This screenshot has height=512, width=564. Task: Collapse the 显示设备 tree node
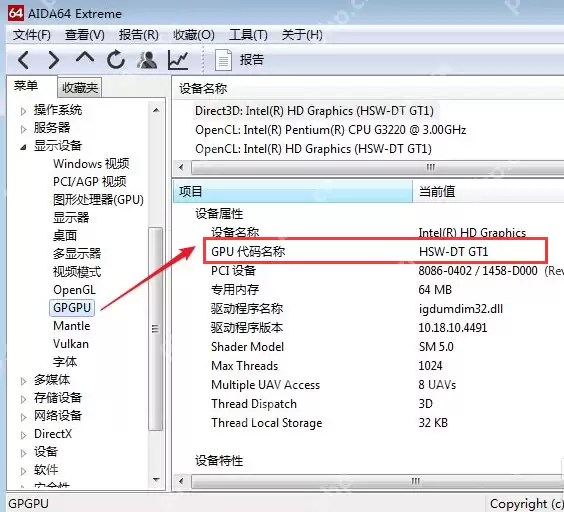[23, 147]
